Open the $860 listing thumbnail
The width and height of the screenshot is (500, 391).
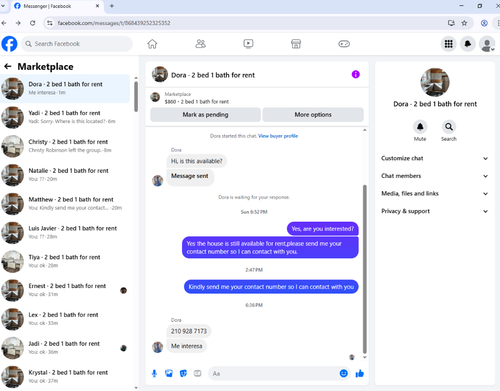point(155,97)
